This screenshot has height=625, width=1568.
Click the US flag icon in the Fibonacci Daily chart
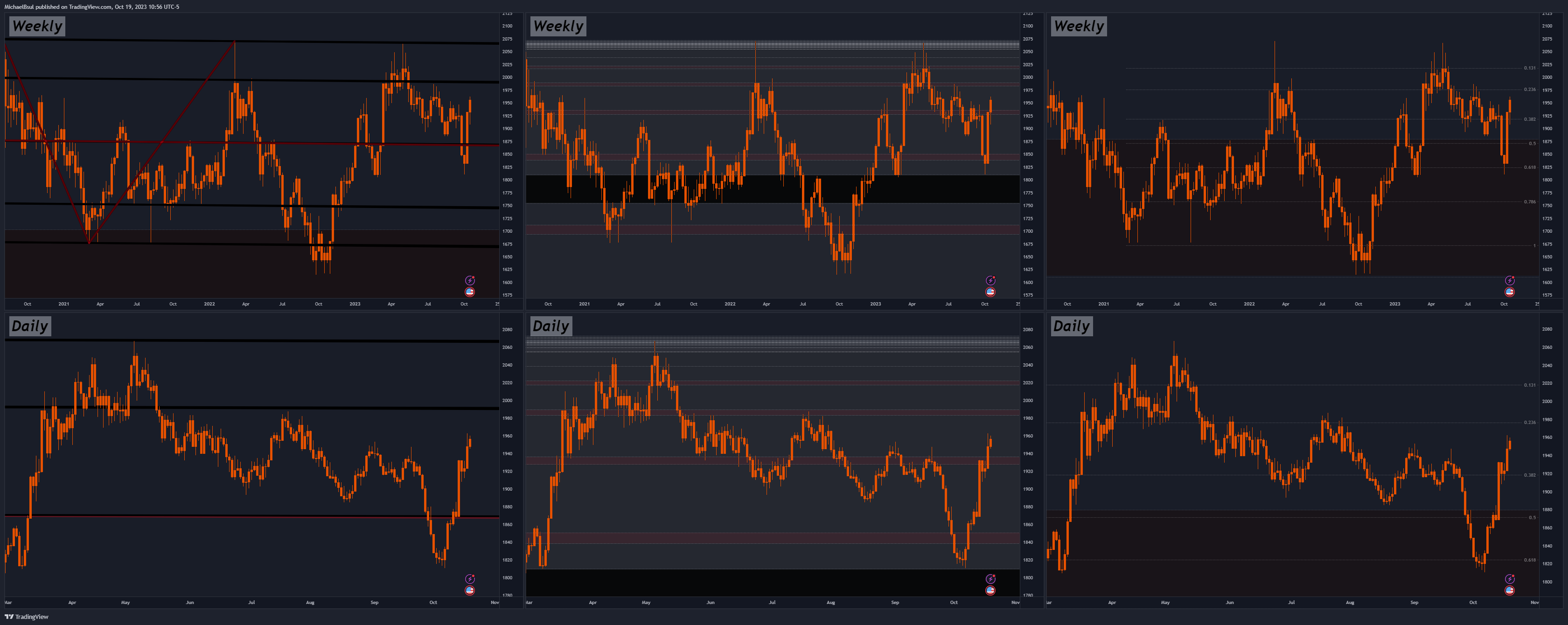click(x=1510, y=590)
